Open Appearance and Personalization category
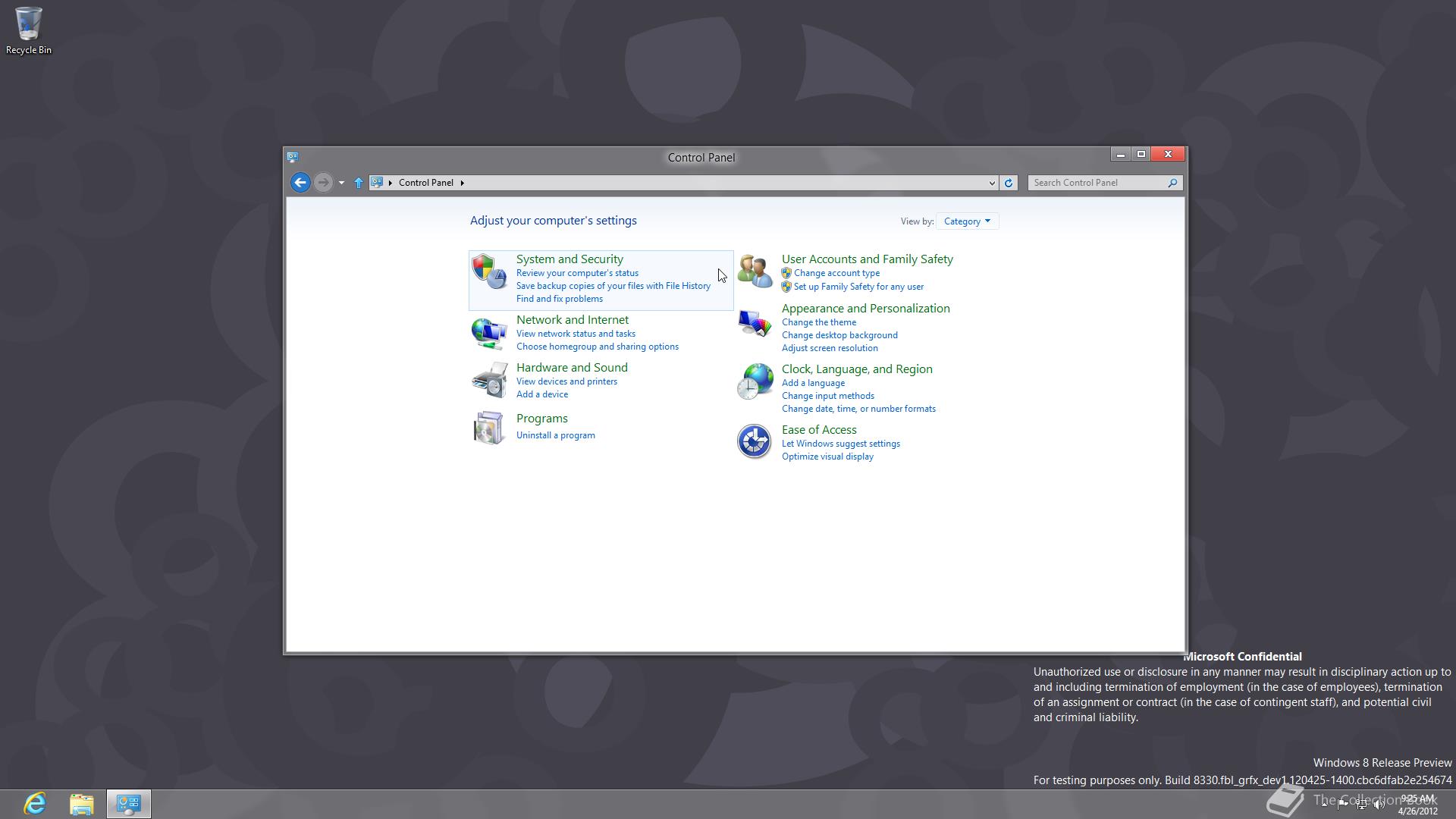 point(866,309)
